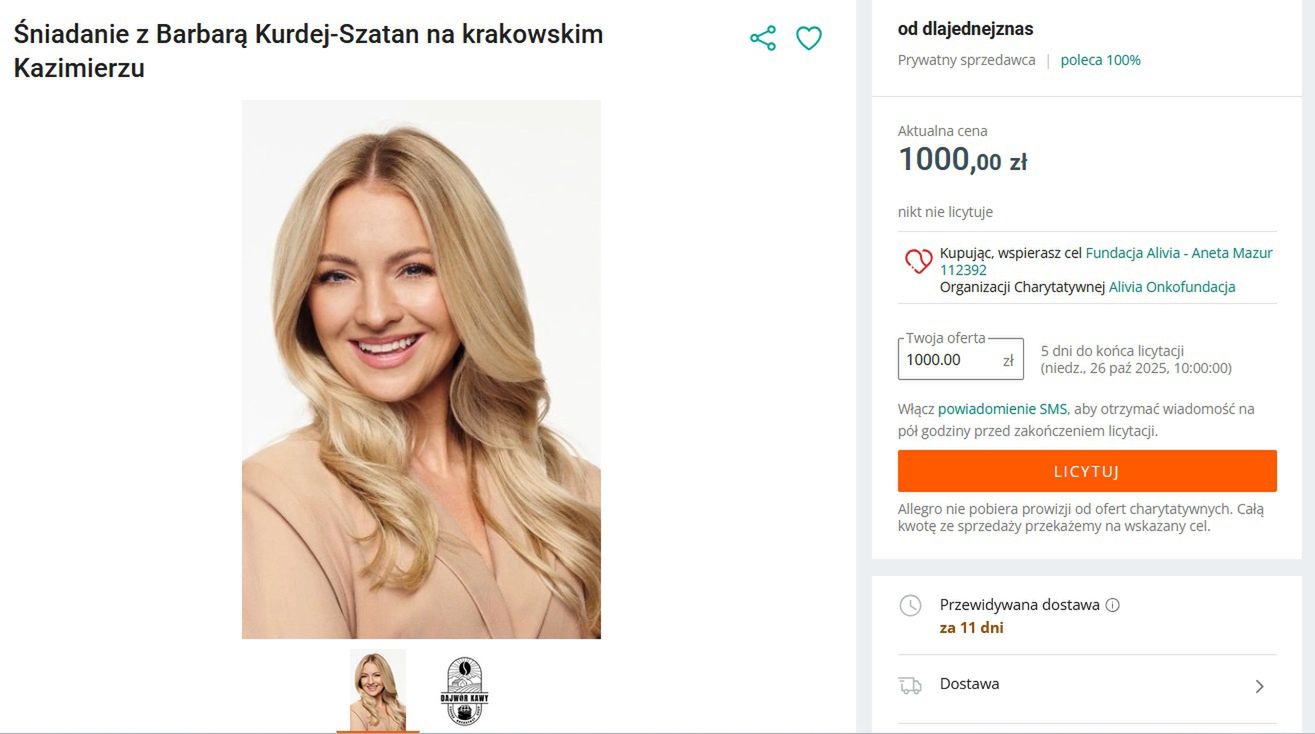Click into the Twoja oferta bid field

pos(948,360)
